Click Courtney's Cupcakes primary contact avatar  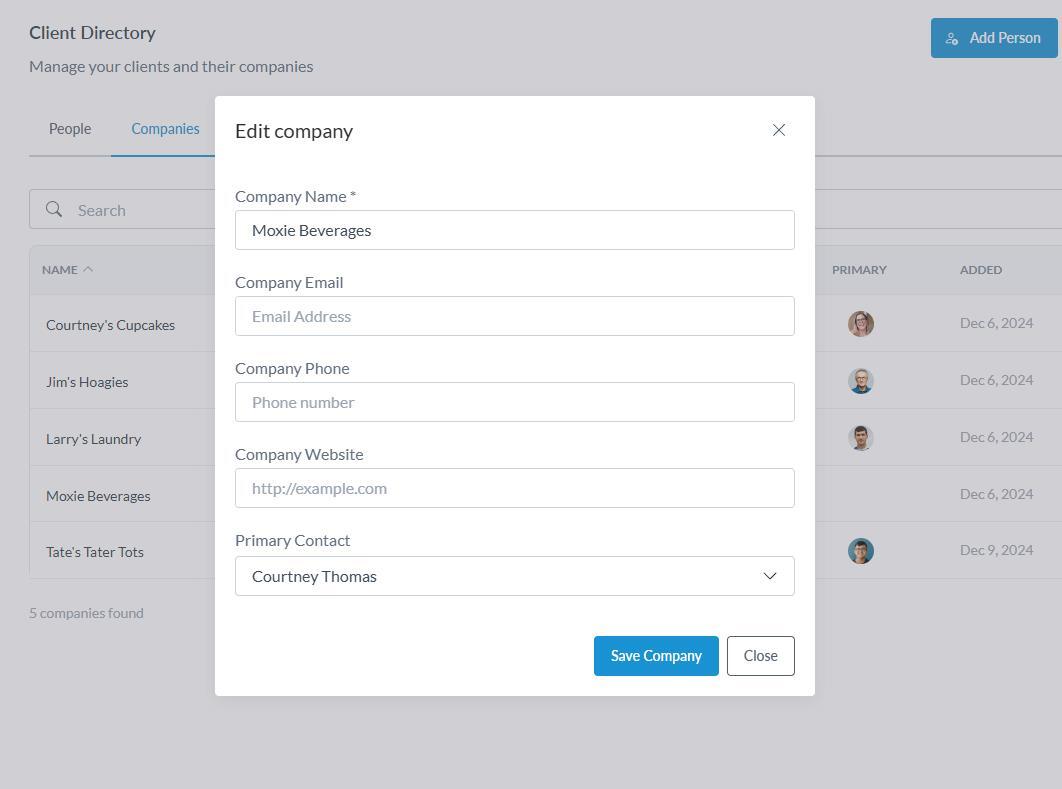861,324
